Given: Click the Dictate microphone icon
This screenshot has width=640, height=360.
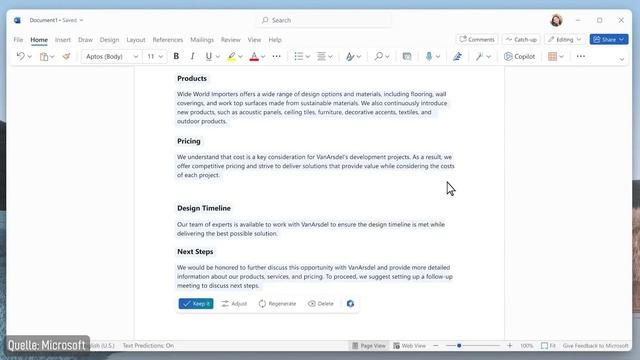Looking at the screenshot, I should point(429,56).
